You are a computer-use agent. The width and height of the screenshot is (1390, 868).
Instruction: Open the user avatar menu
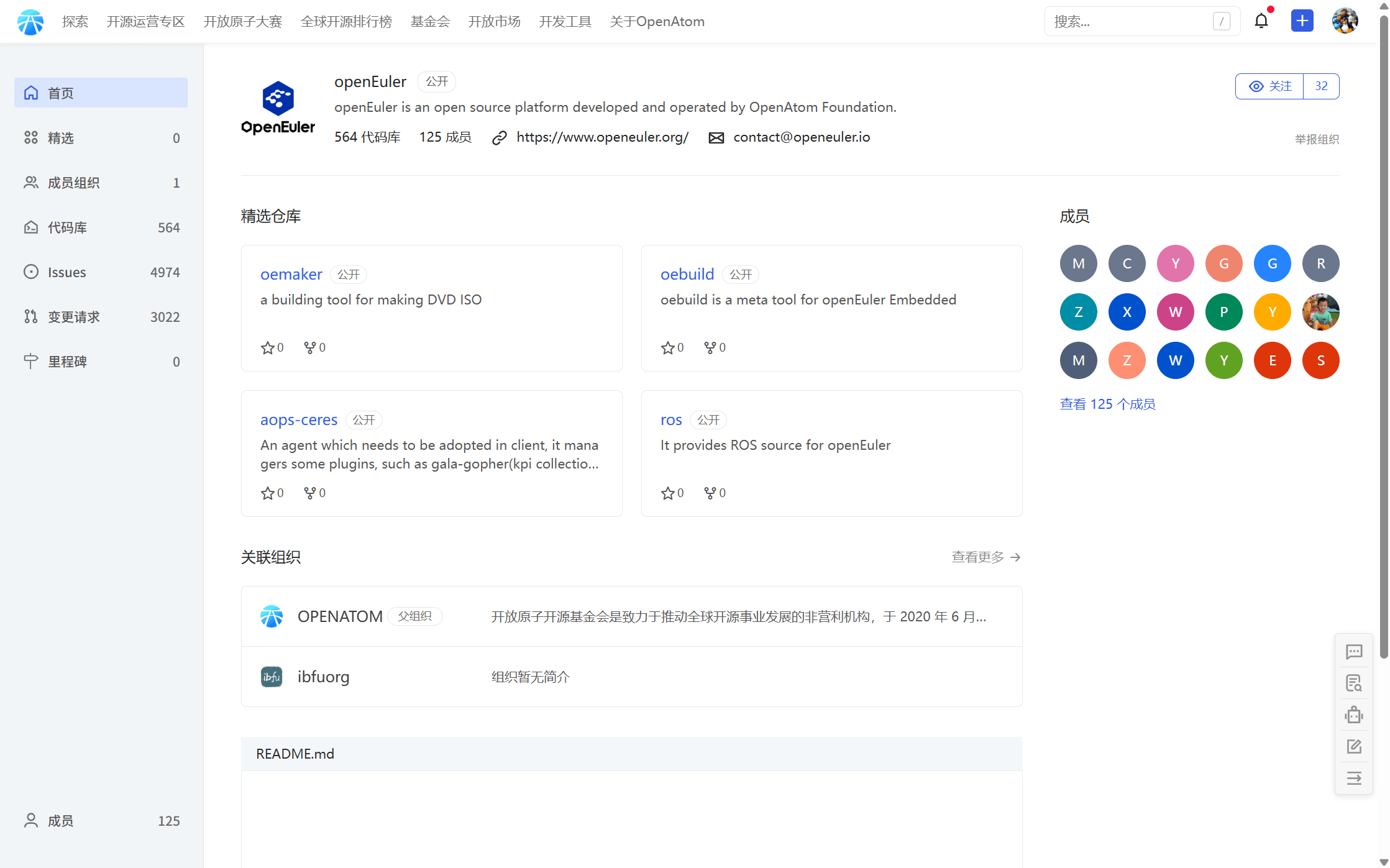pos(1345,21)
